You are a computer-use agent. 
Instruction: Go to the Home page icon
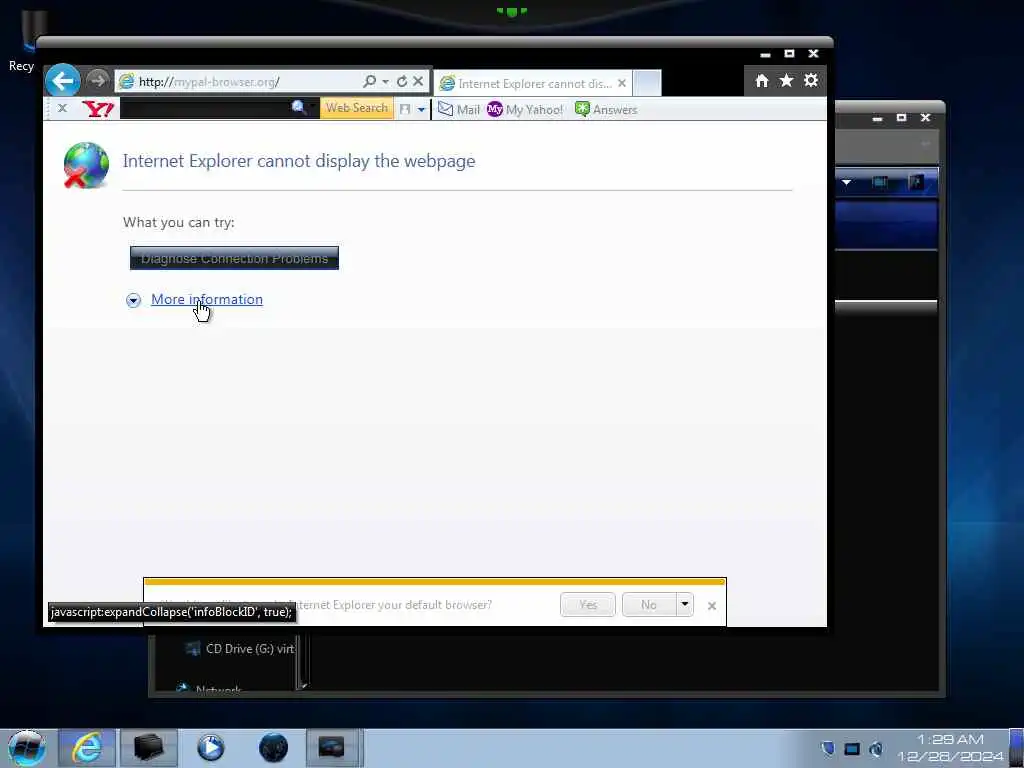761,80
